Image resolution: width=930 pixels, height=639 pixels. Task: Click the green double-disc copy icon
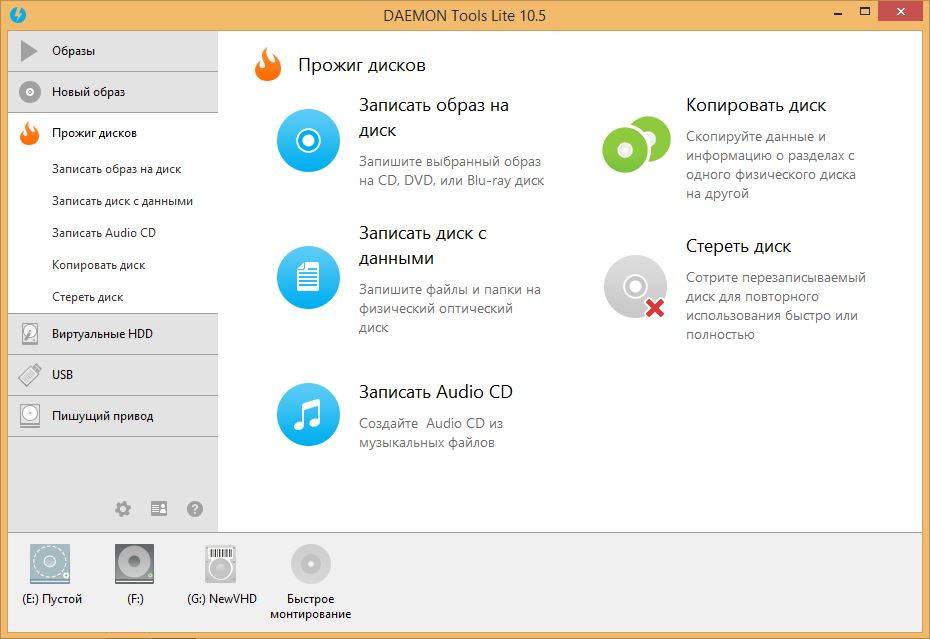pyautogui.click(x=636, y=144)
